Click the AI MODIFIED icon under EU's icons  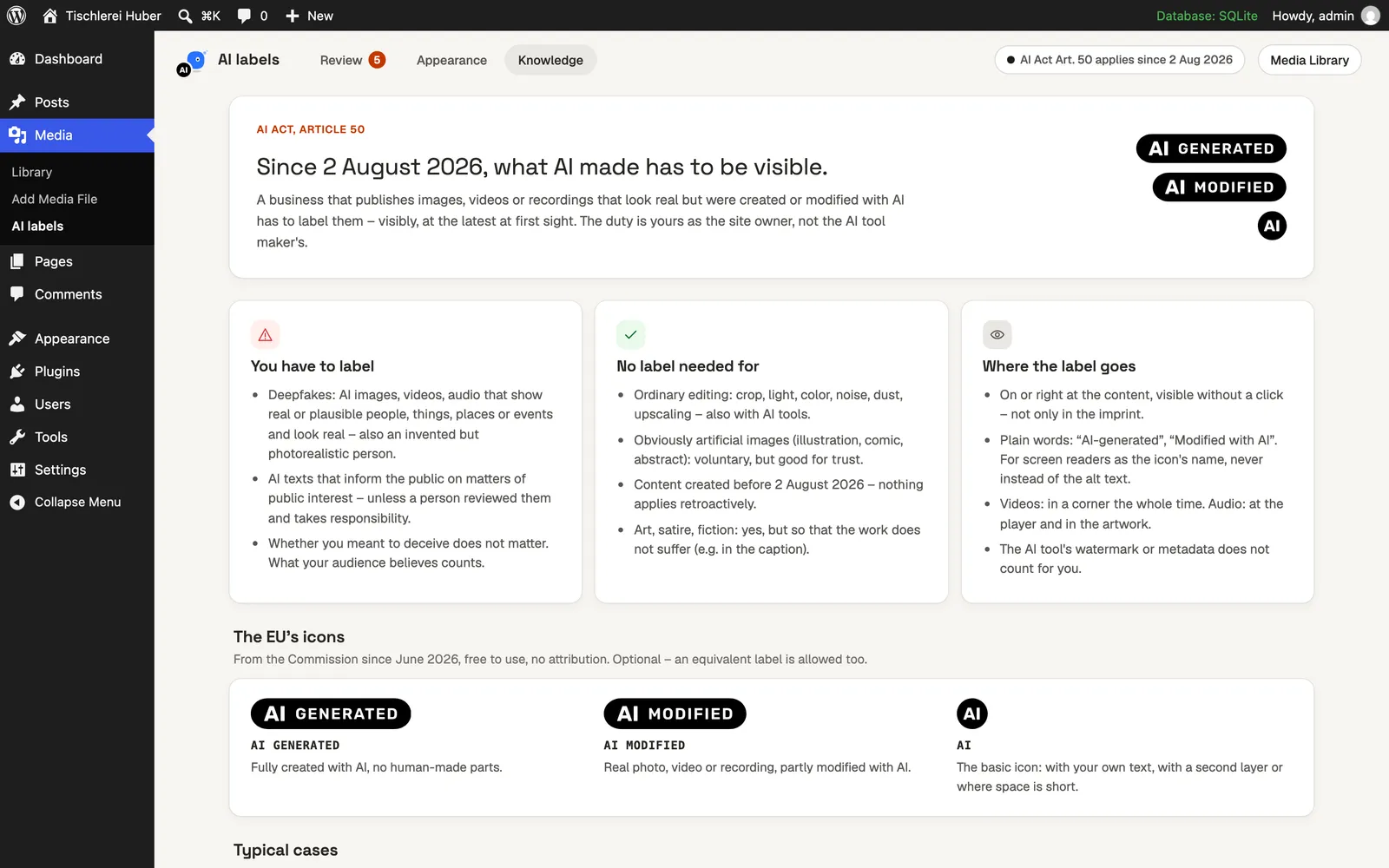click(x=675, y=713)
